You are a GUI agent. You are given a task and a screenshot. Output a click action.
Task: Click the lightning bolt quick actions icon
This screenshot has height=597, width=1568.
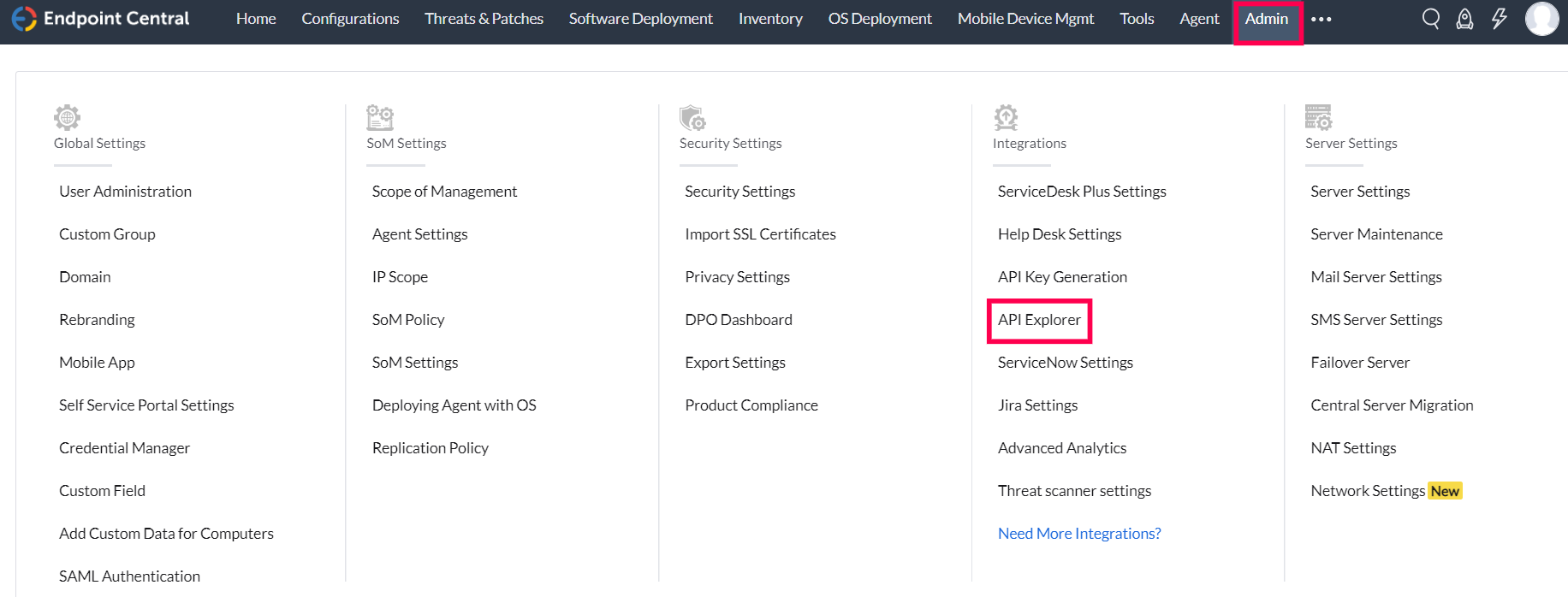point(1499,19)
